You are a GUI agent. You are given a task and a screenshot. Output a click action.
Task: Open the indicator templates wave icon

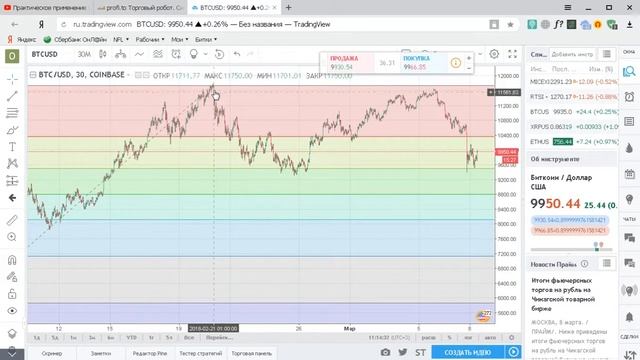(x=158, y=54)
